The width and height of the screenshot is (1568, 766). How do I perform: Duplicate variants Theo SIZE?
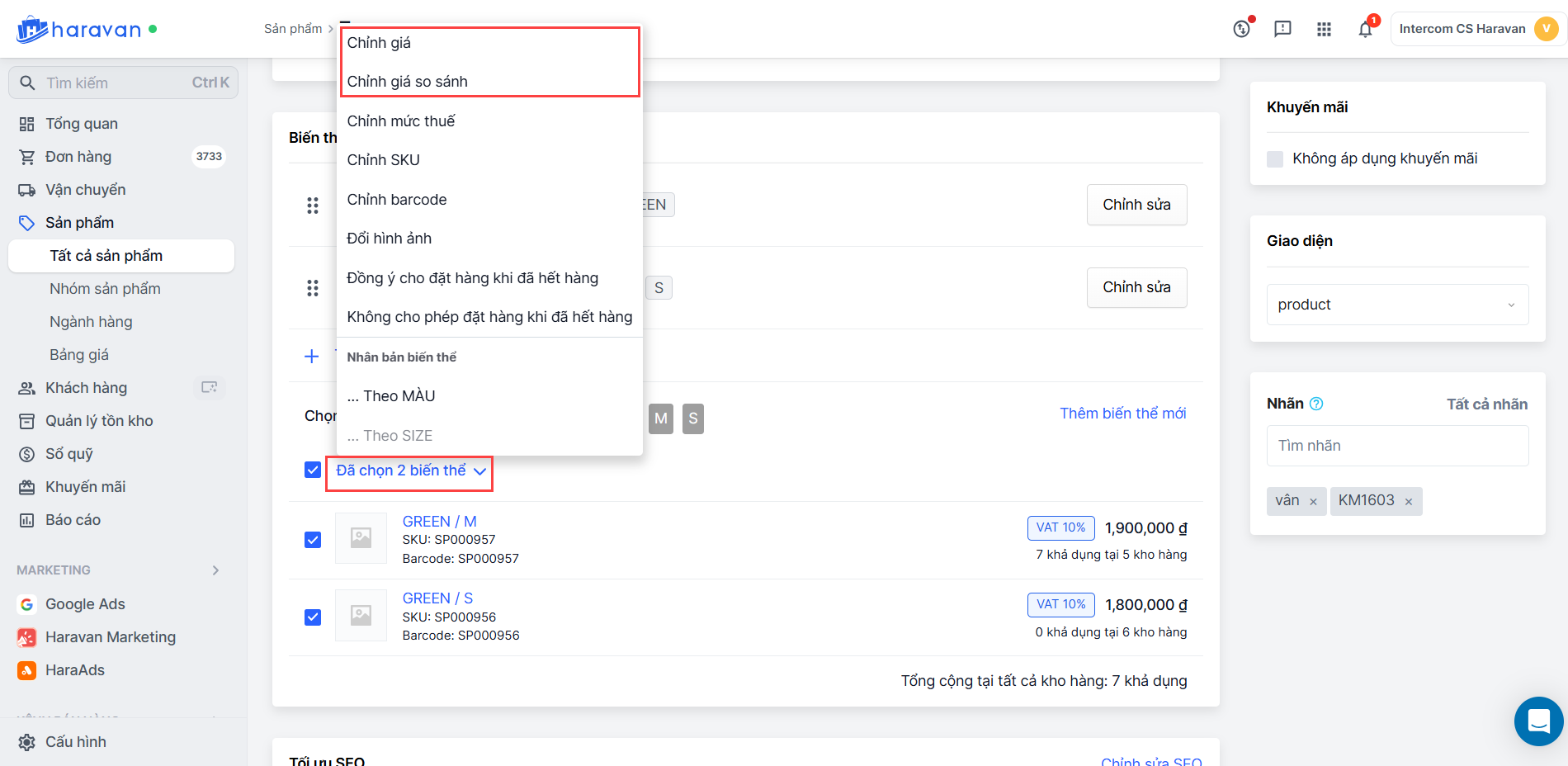click(489, 436)
